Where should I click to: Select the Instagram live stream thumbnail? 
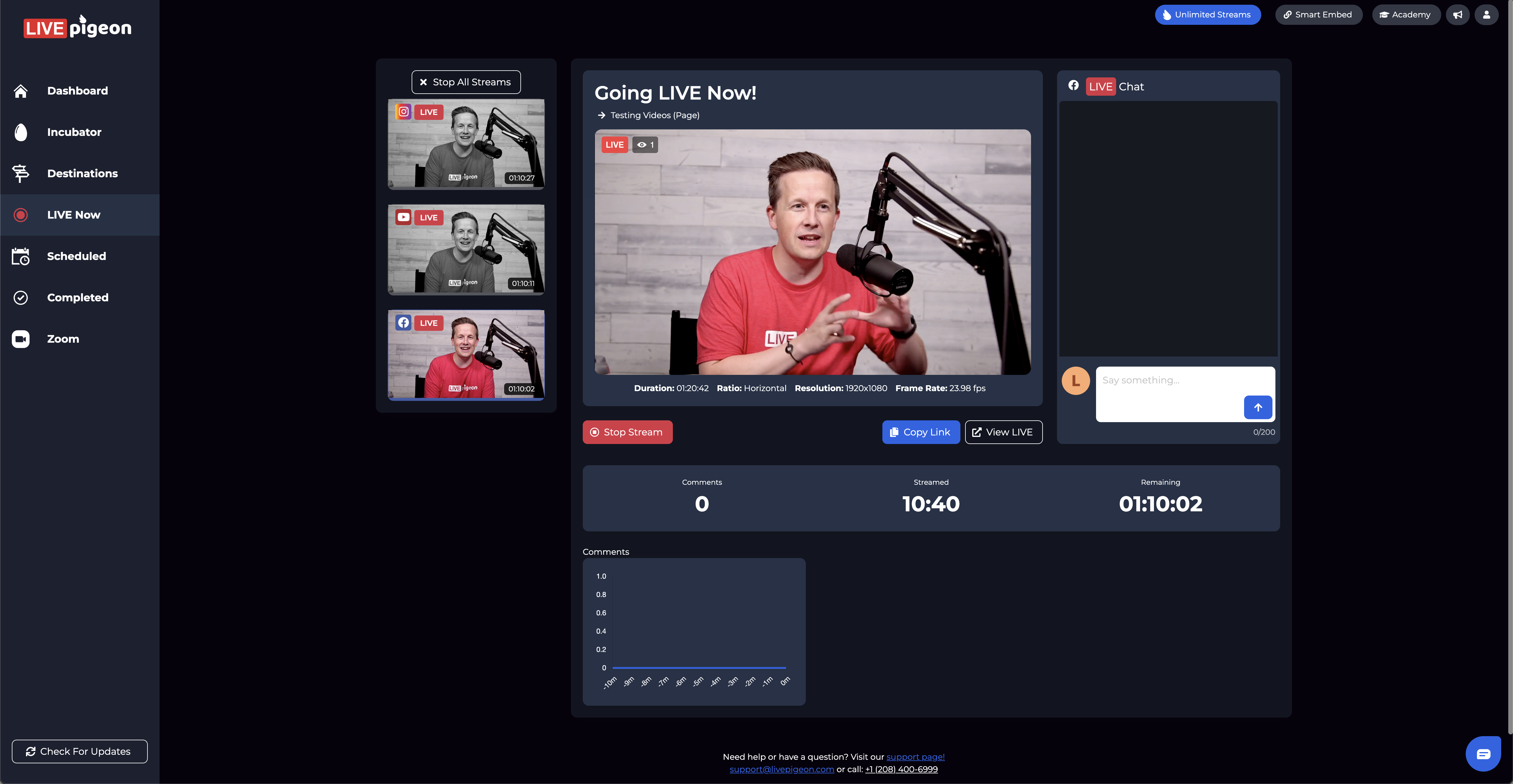click(x=466, y=144)
